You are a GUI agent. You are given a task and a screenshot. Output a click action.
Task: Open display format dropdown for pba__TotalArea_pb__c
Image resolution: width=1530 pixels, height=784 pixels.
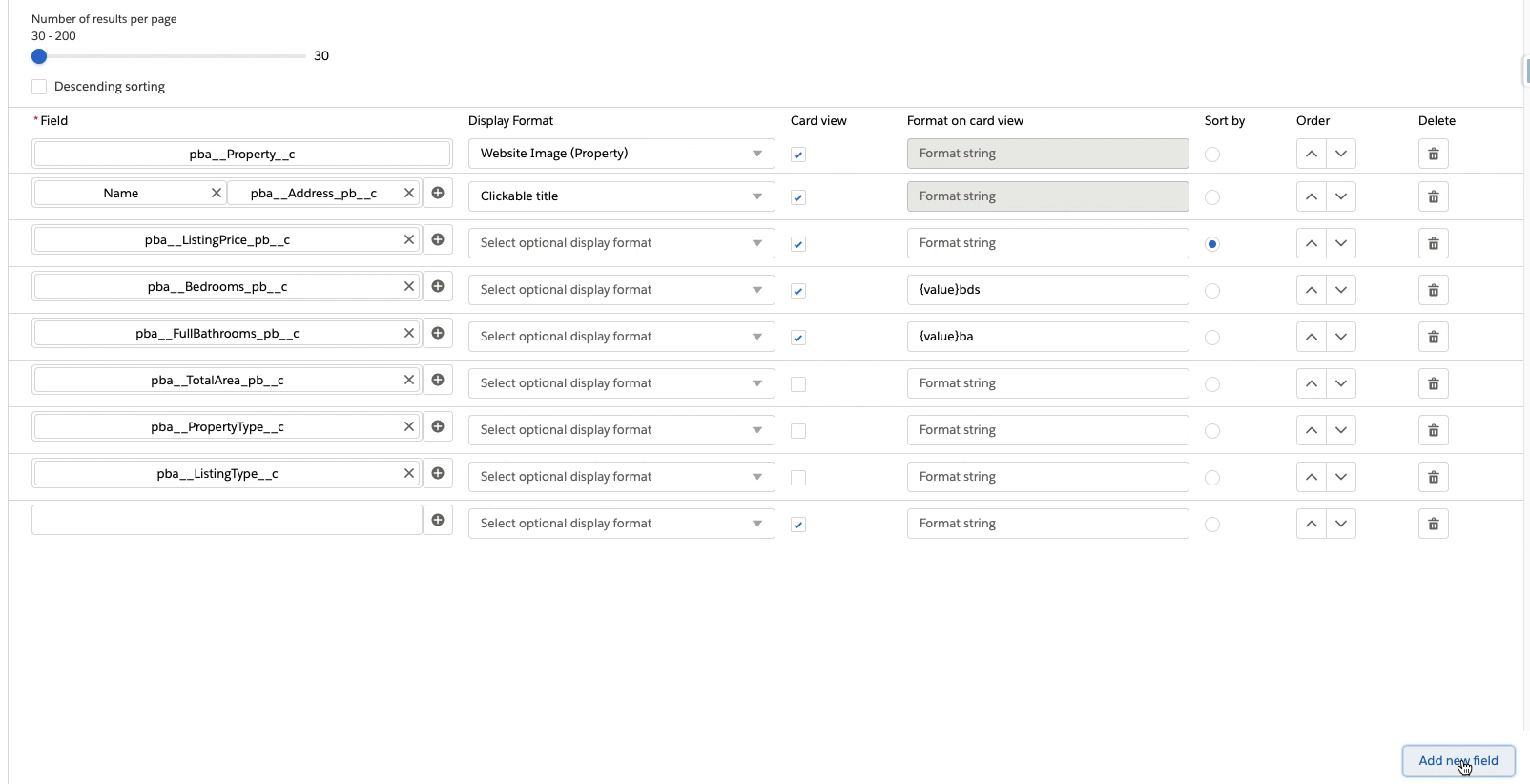coord(622,383)
